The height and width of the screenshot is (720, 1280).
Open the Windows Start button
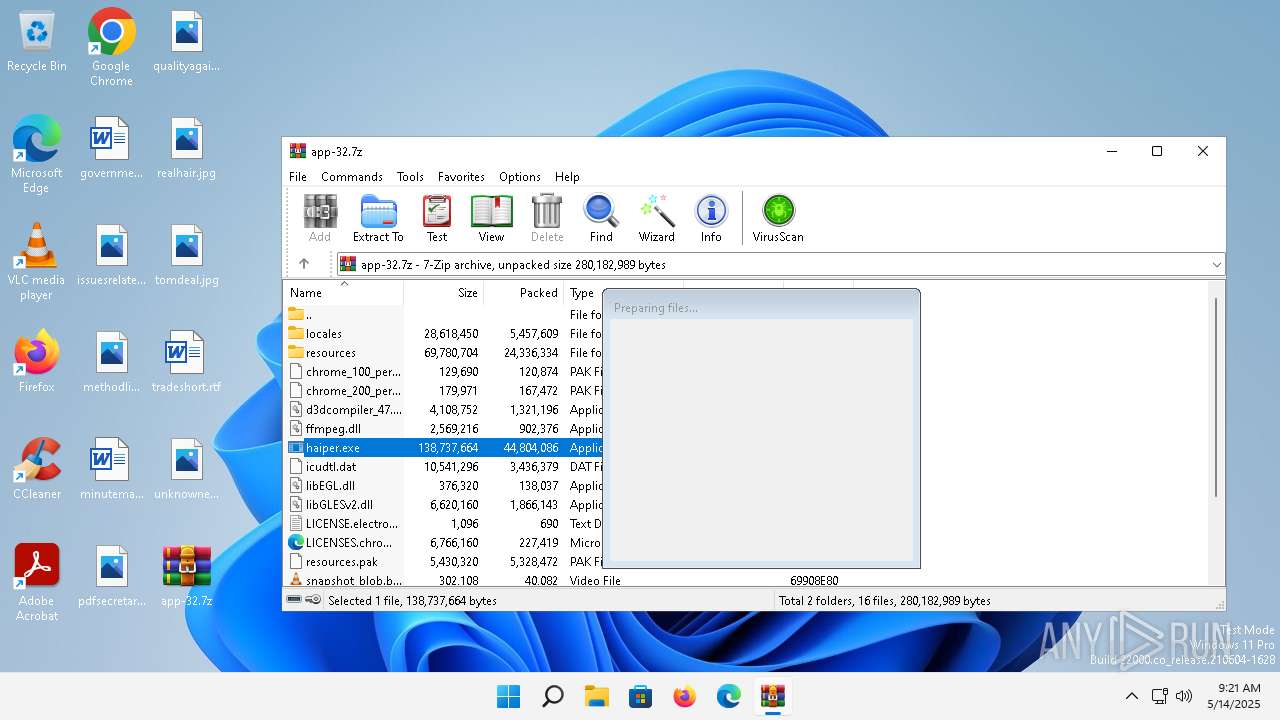(508, 696)
